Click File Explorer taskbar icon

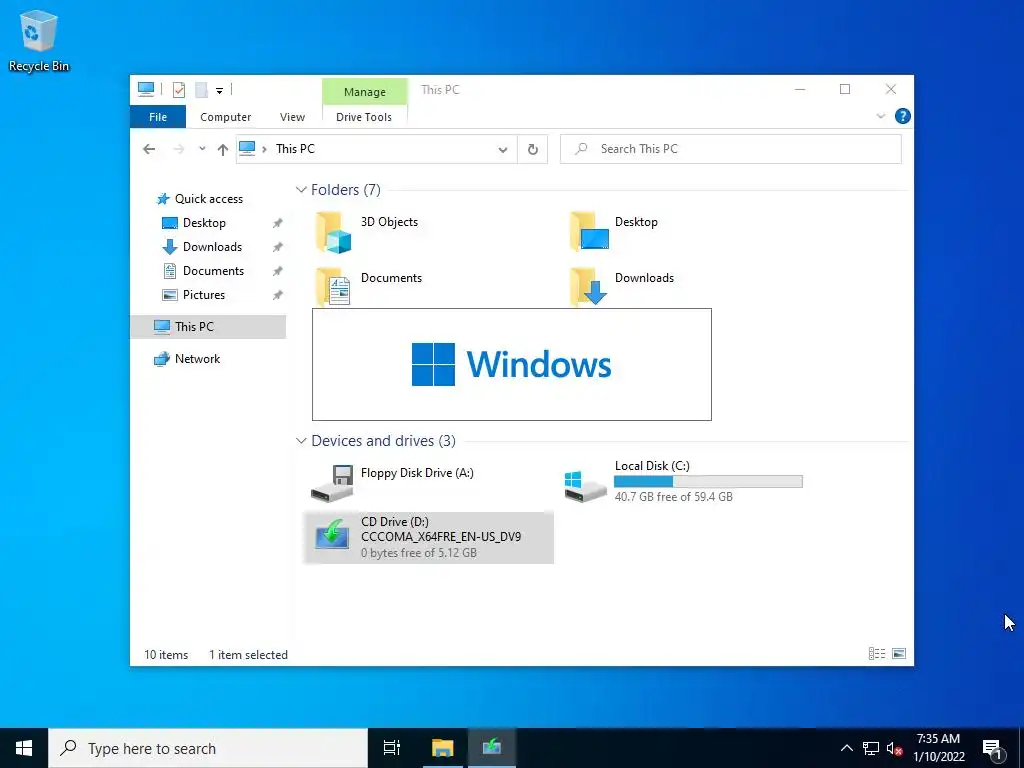(x=442, y=748)
